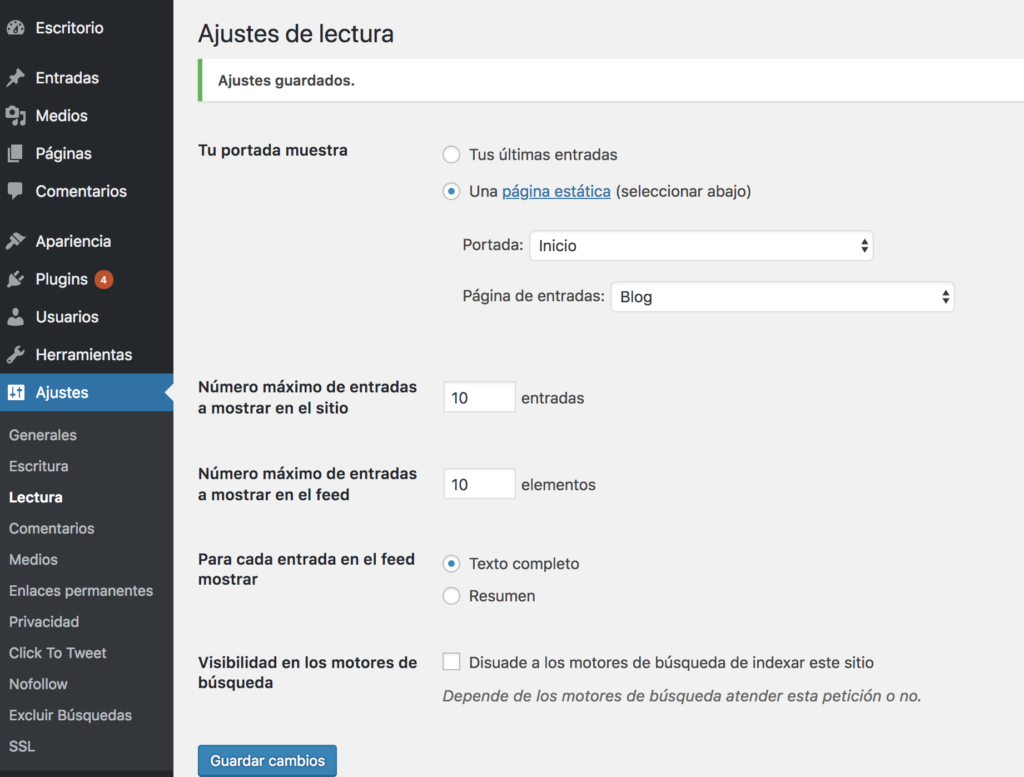Click the Plugins update badge showing 4

[104, 279]
